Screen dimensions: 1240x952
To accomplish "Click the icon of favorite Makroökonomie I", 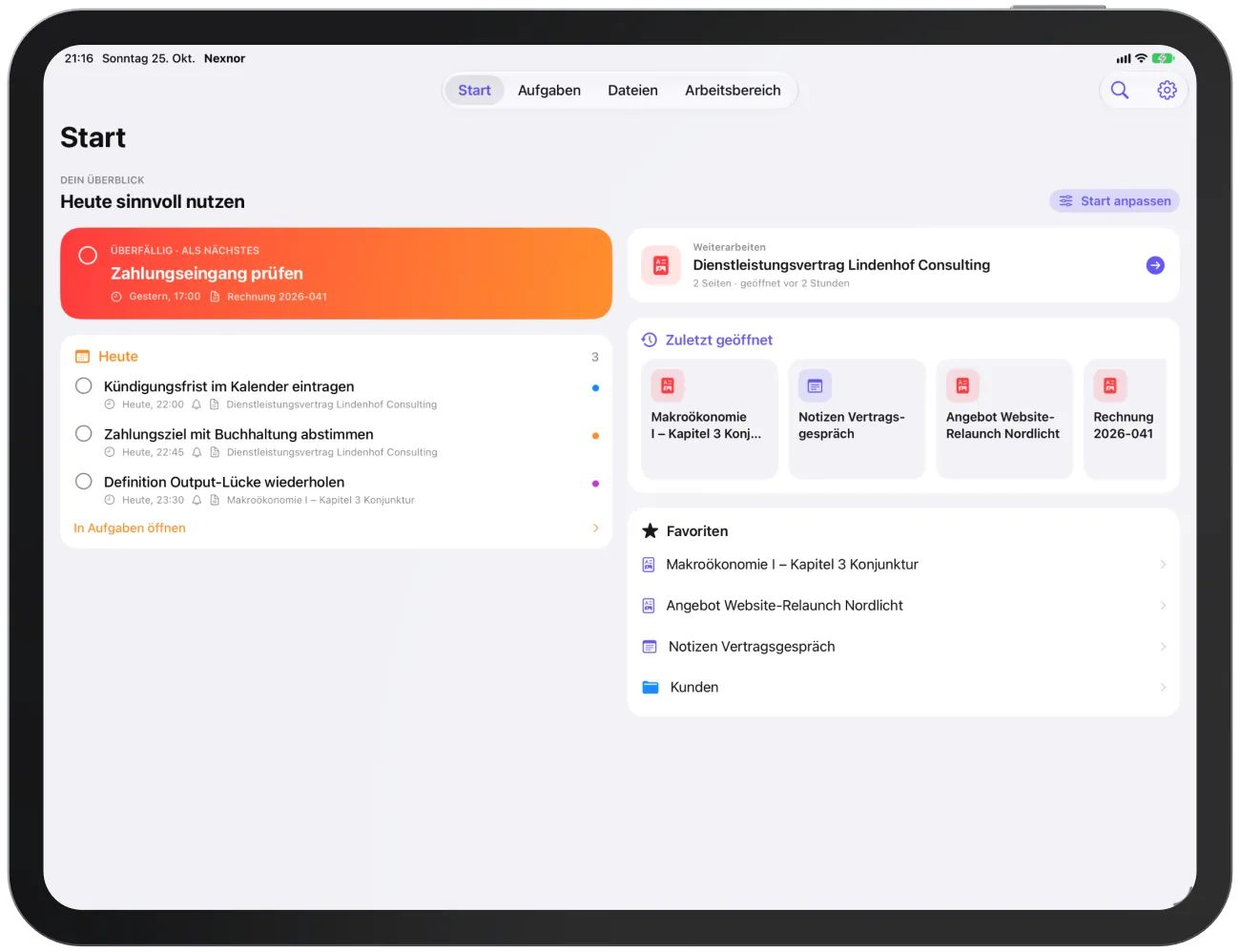I will (649, 564).
